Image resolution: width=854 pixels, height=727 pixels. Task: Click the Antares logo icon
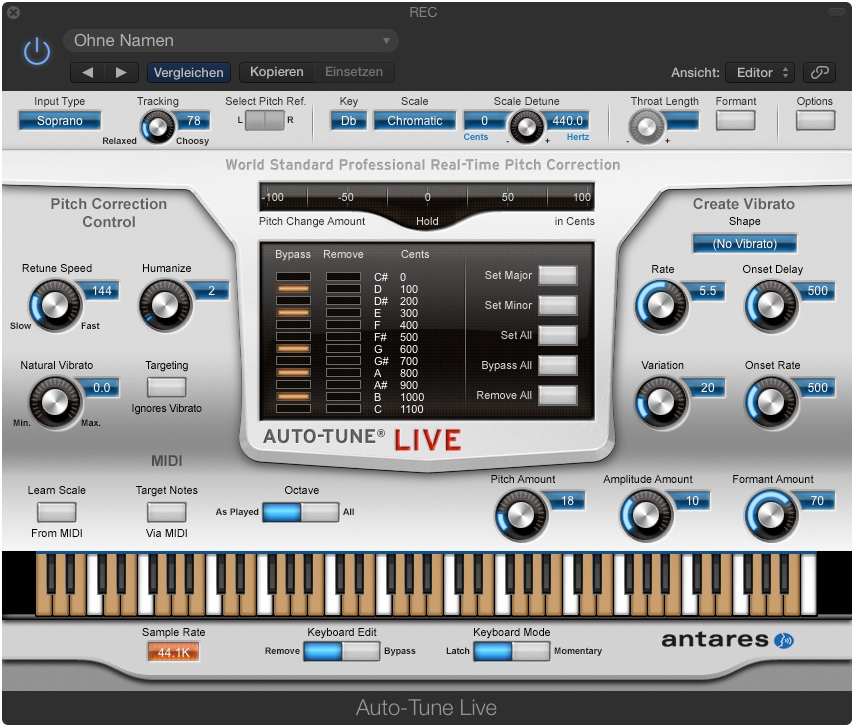[x=784, y=640]
